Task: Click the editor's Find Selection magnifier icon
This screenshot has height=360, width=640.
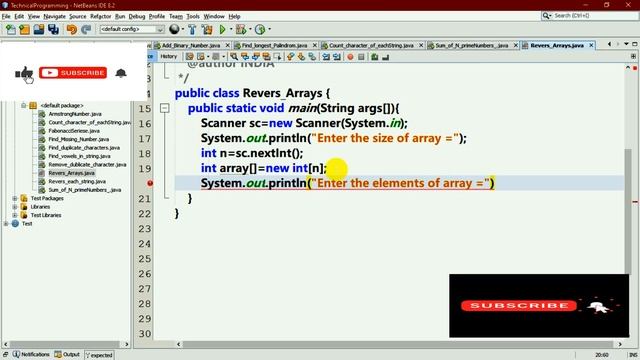Action: (x=234, y=57)
